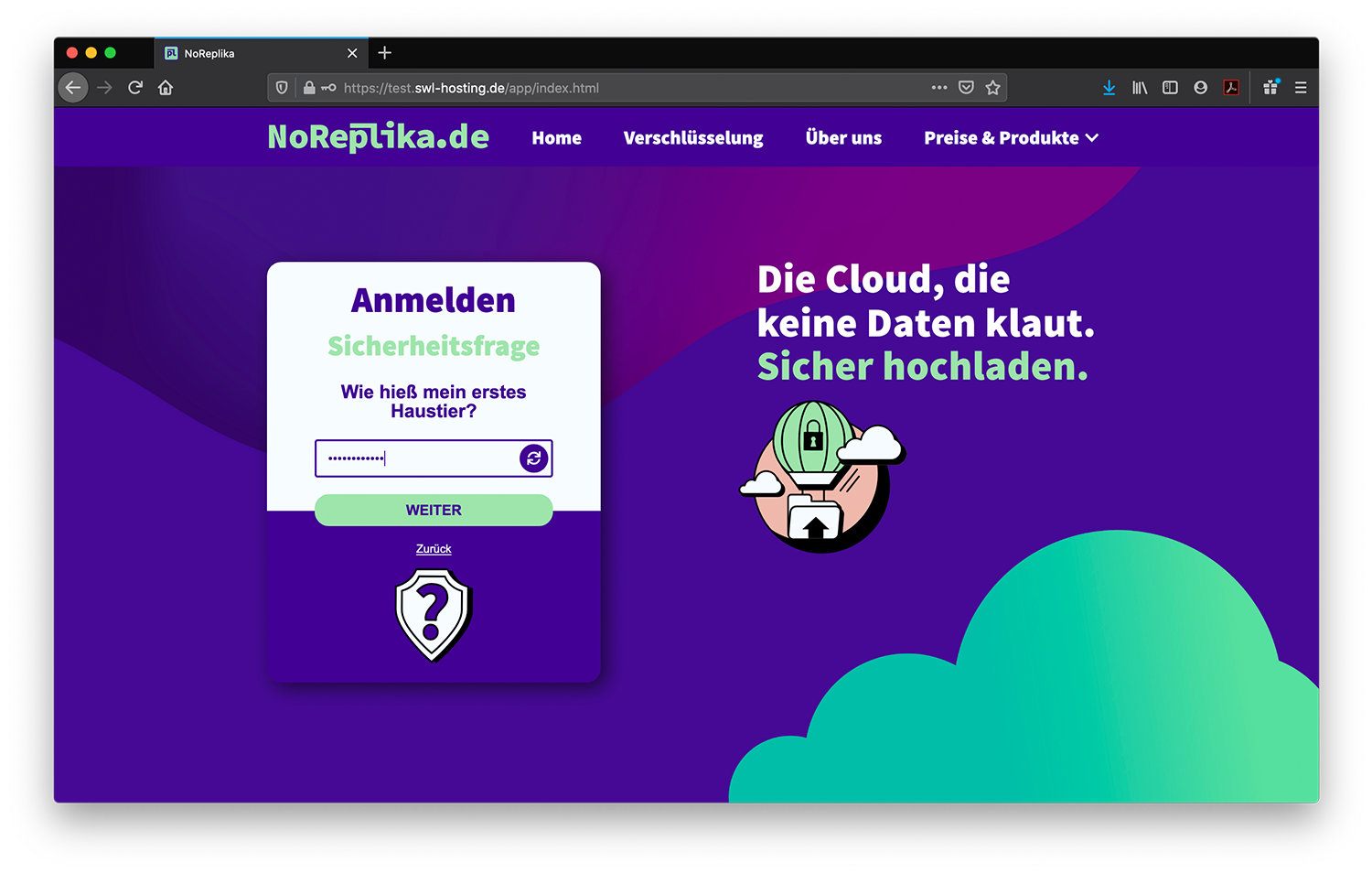Open the Firefox library icon
Image resolution: width=1372 pixels, height=873 pixels.
click(x=1140, y=88)
